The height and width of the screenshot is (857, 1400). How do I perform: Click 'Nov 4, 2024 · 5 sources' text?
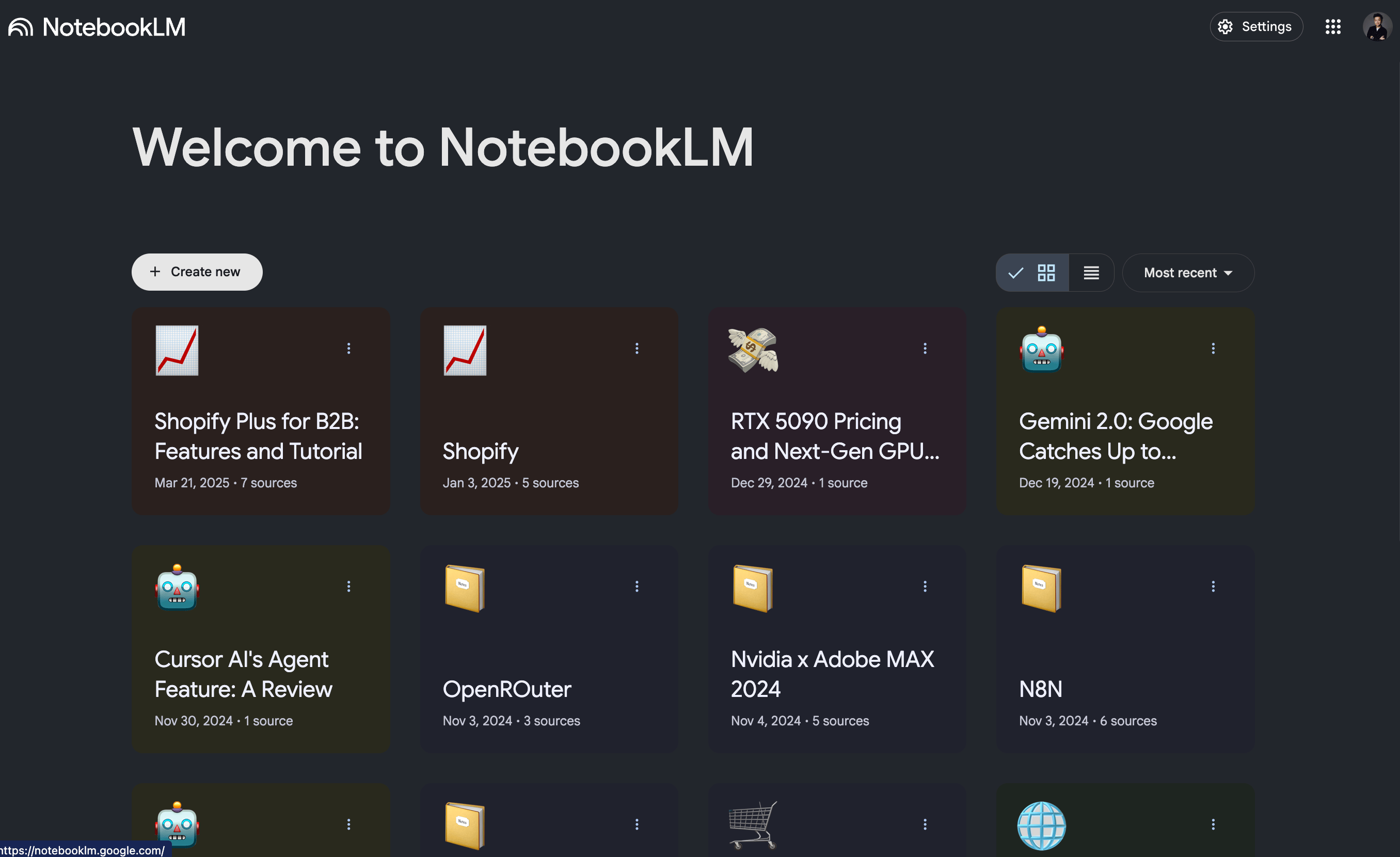tap(800, 721)
